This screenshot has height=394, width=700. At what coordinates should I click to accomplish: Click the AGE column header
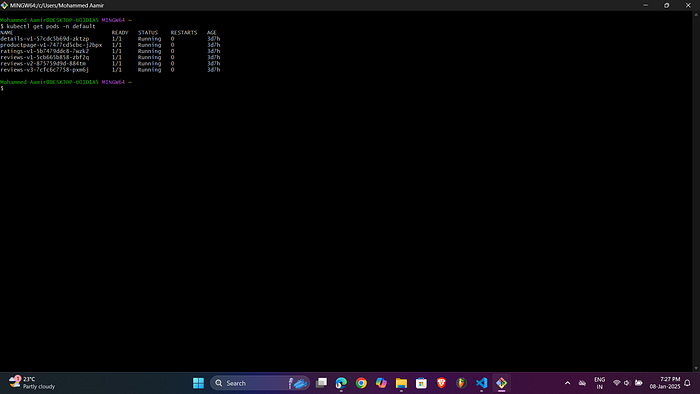tap(212, 33)
